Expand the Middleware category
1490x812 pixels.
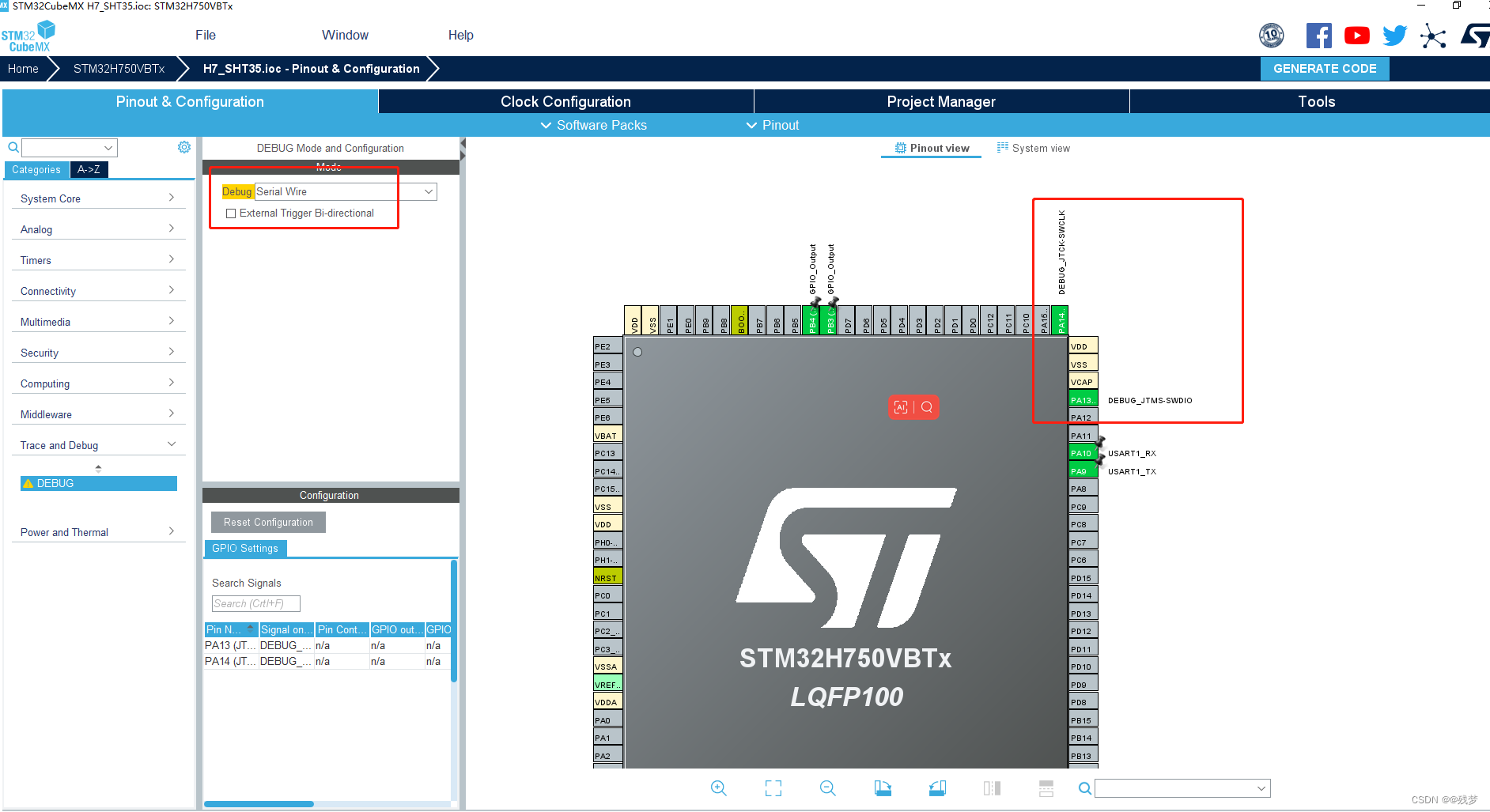coord(98,414)
